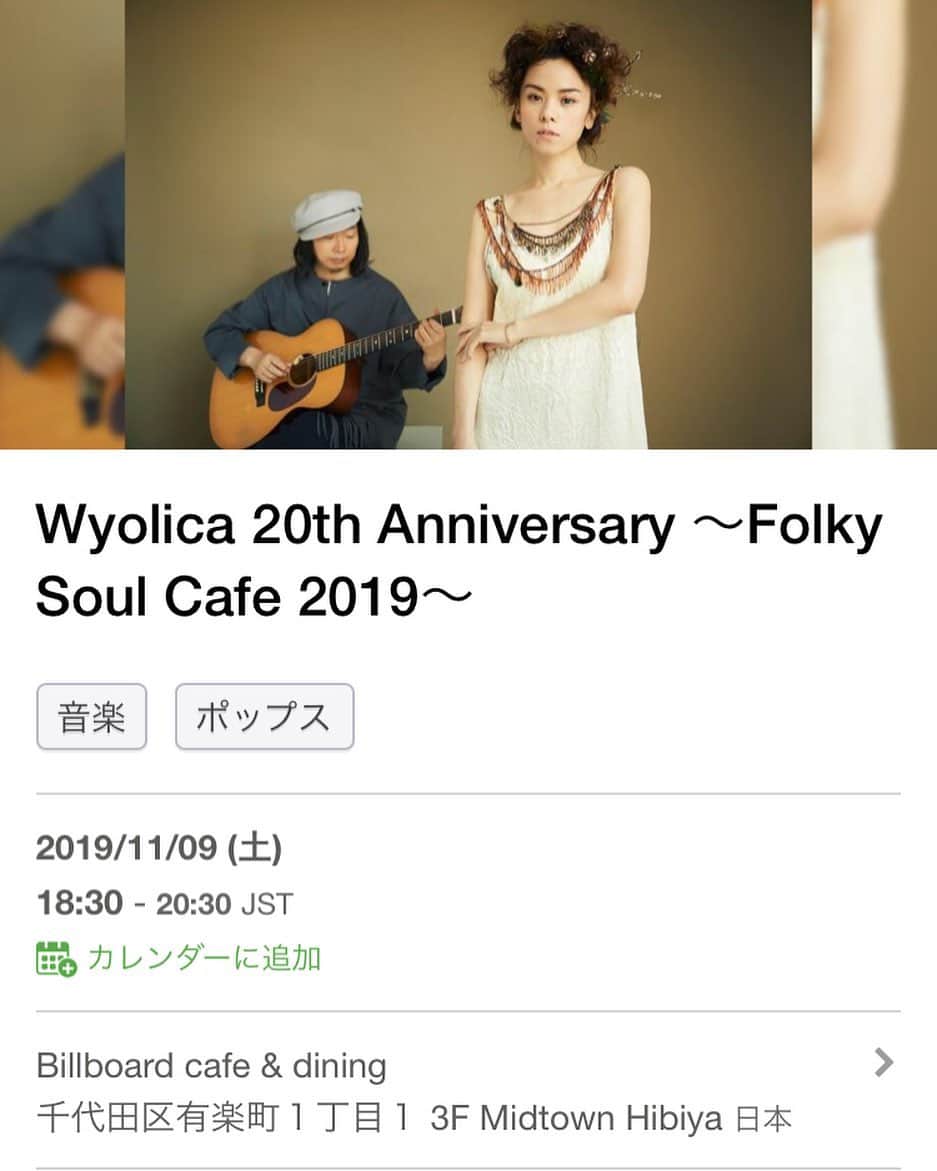The image size is (937, 1171).
Task: Click the event date 2019/11/09 (土)
Action: coord(159,848)
